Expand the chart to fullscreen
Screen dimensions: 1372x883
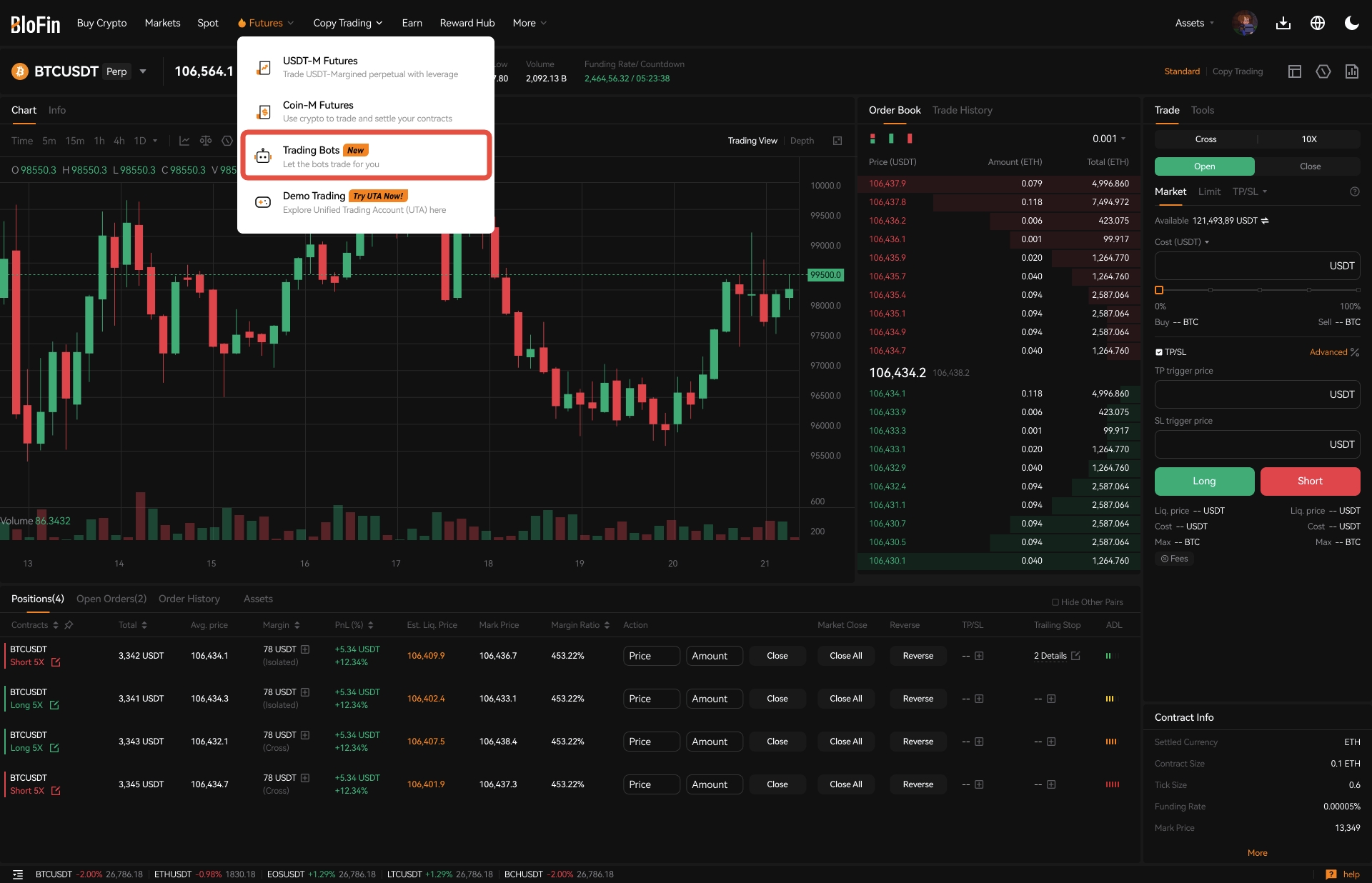click(x=837, y=141)
